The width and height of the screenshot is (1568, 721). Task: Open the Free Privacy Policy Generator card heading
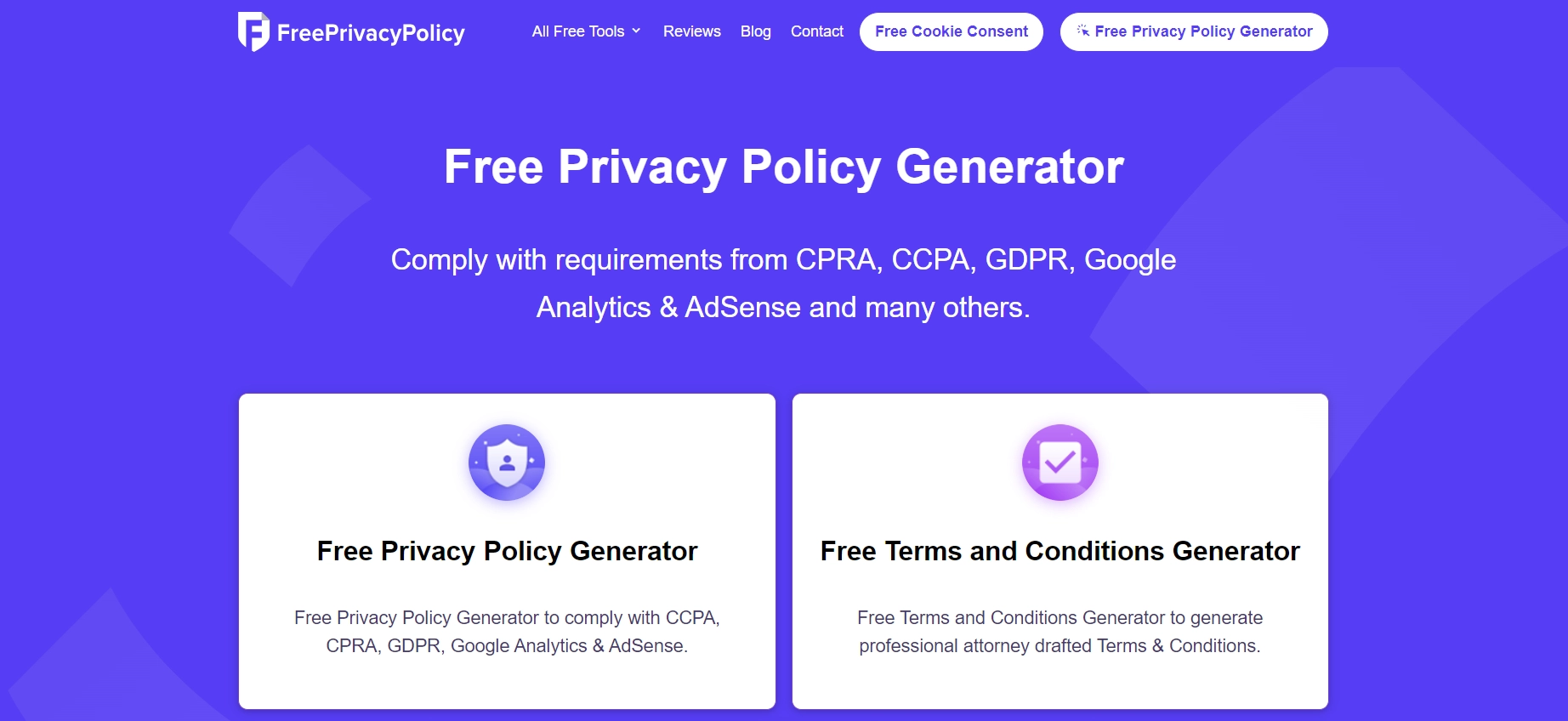coord(506,551)
